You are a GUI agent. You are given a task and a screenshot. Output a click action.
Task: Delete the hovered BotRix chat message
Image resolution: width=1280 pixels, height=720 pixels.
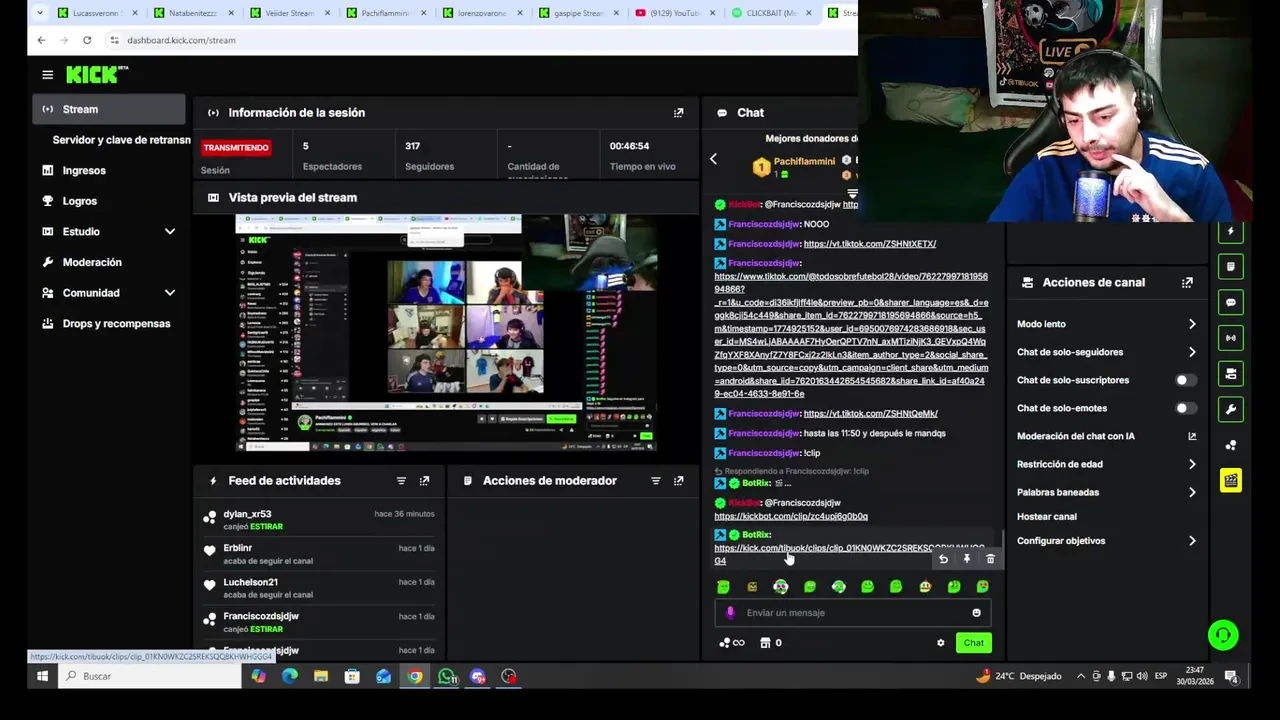click(x=990, y=560)
